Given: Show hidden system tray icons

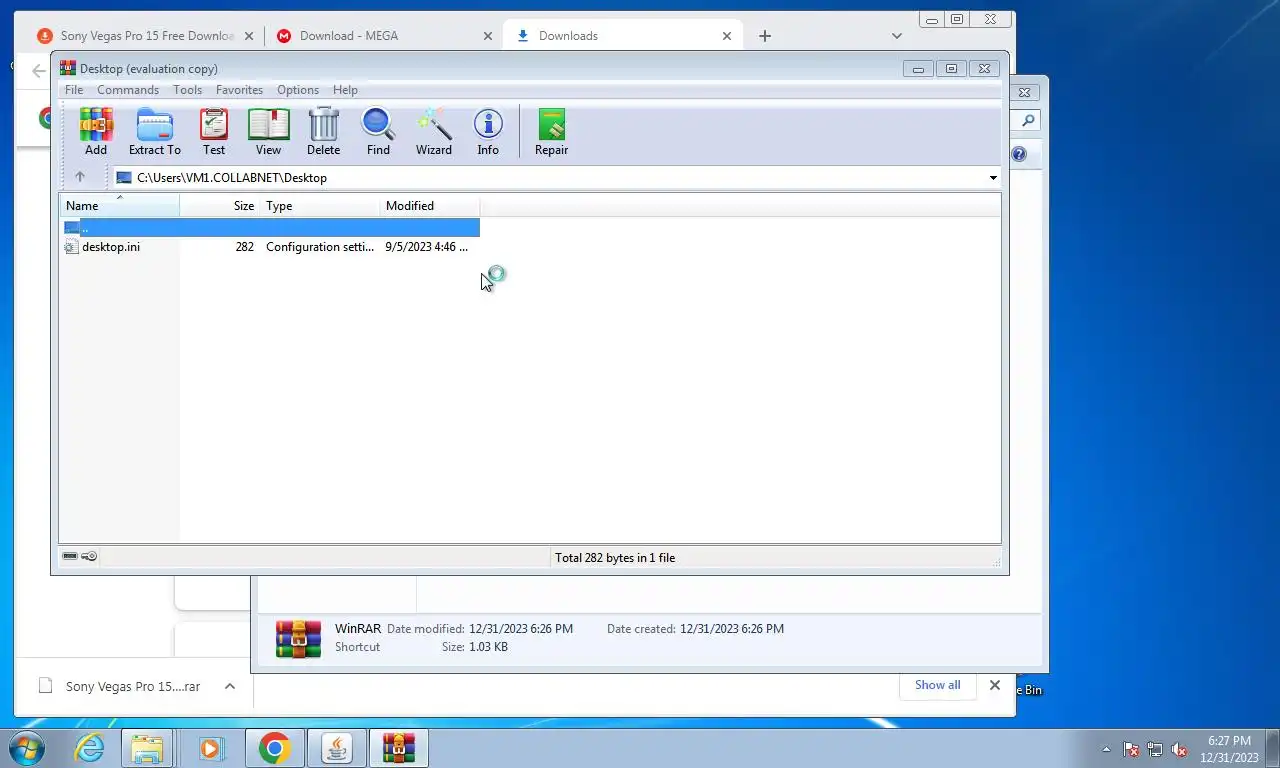Looking at the screenshot, I should point(1106,749).
